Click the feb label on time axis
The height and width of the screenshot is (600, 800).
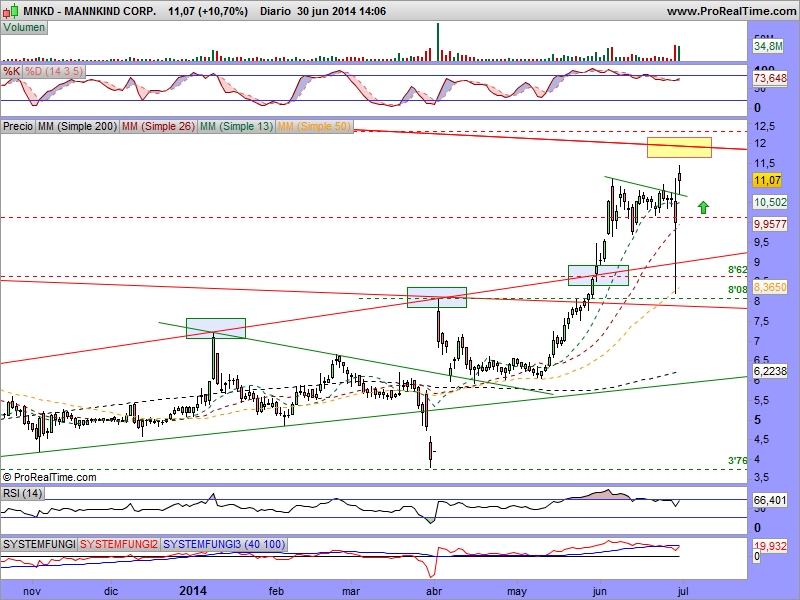[276, 591]
